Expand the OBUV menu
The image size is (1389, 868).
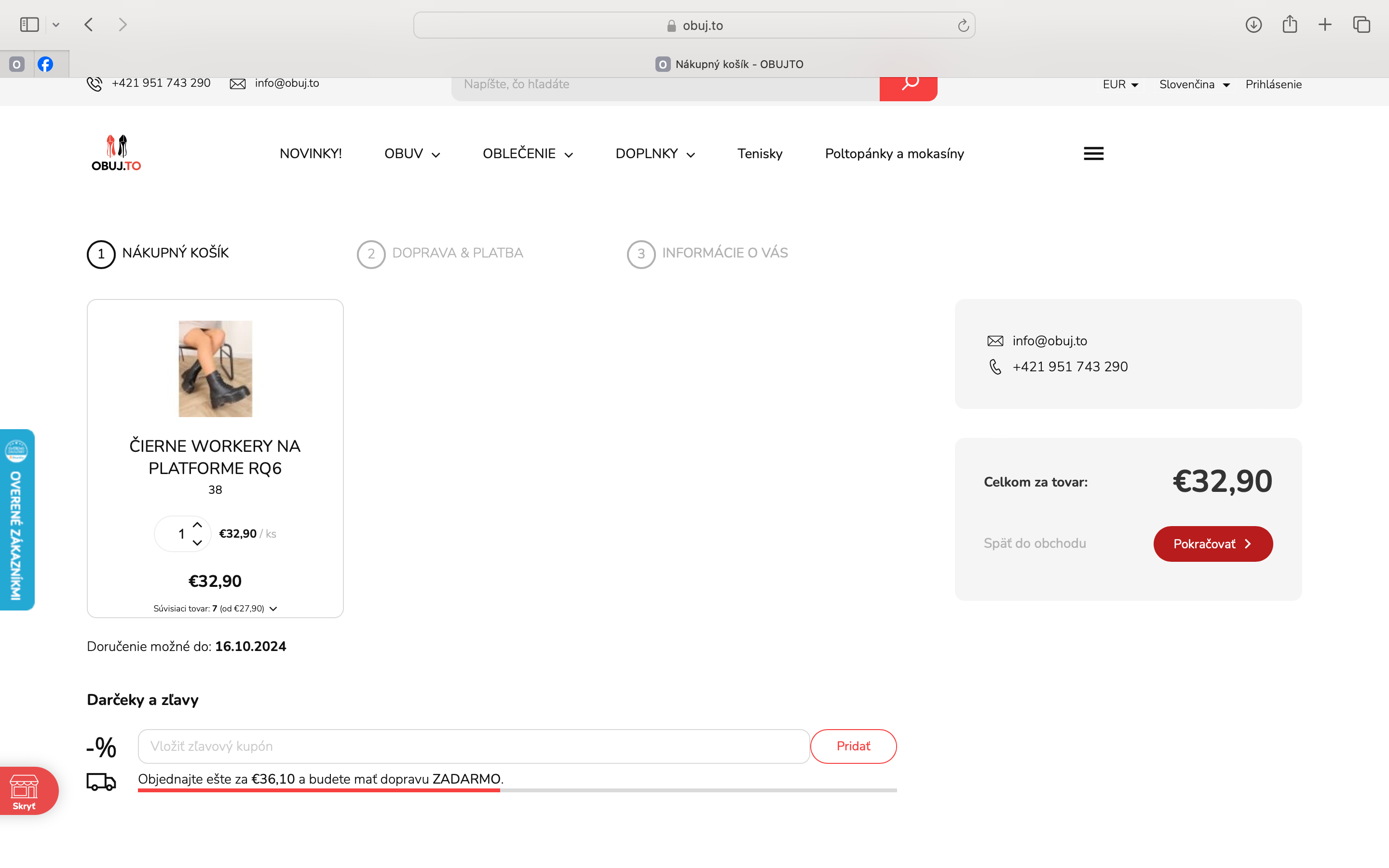click(412, 154)
